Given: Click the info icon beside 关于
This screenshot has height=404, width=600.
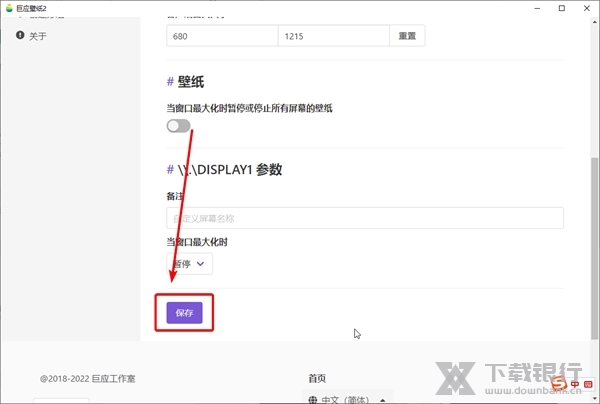Looking at the screenshot, I should tap(20, 35).
